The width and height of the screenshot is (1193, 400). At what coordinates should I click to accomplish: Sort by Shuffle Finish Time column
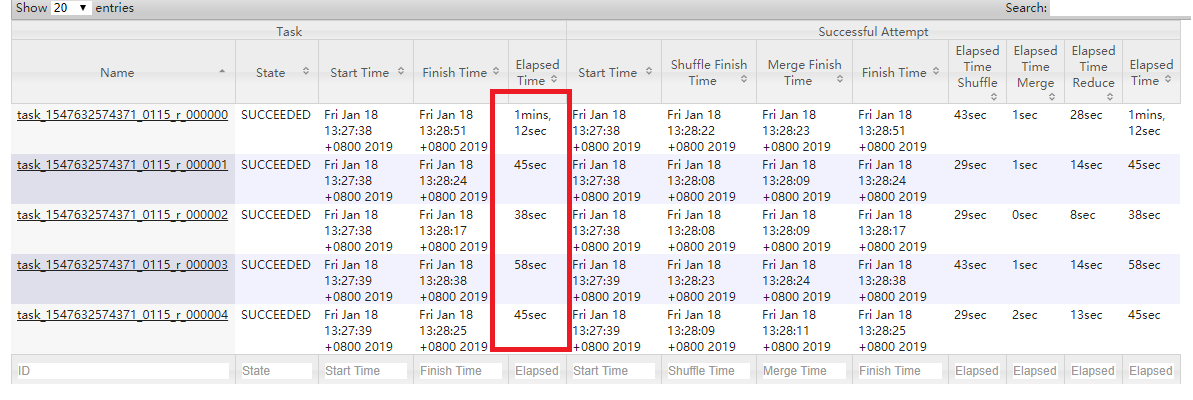click(709, 72)
